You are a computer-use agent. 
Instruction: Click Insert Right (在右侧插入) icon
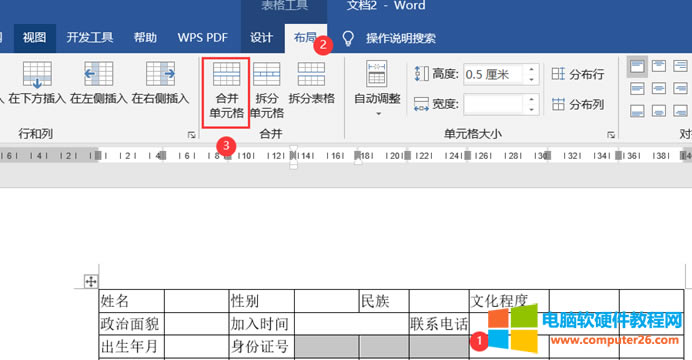(x=160, y=74)
